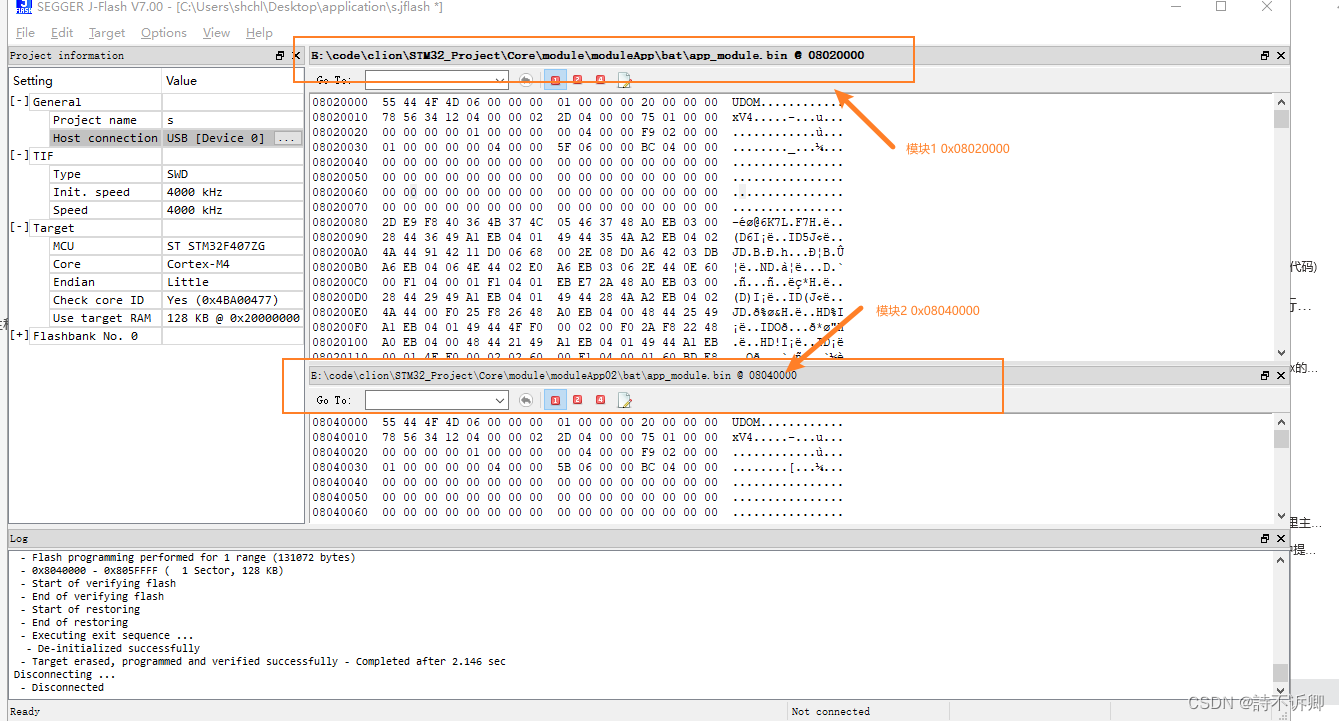Undock the app_module.bin @ 08020000 pane
Image resolution: width=1339 pixels, height=721 pixels.
(x=1265, y=56)
